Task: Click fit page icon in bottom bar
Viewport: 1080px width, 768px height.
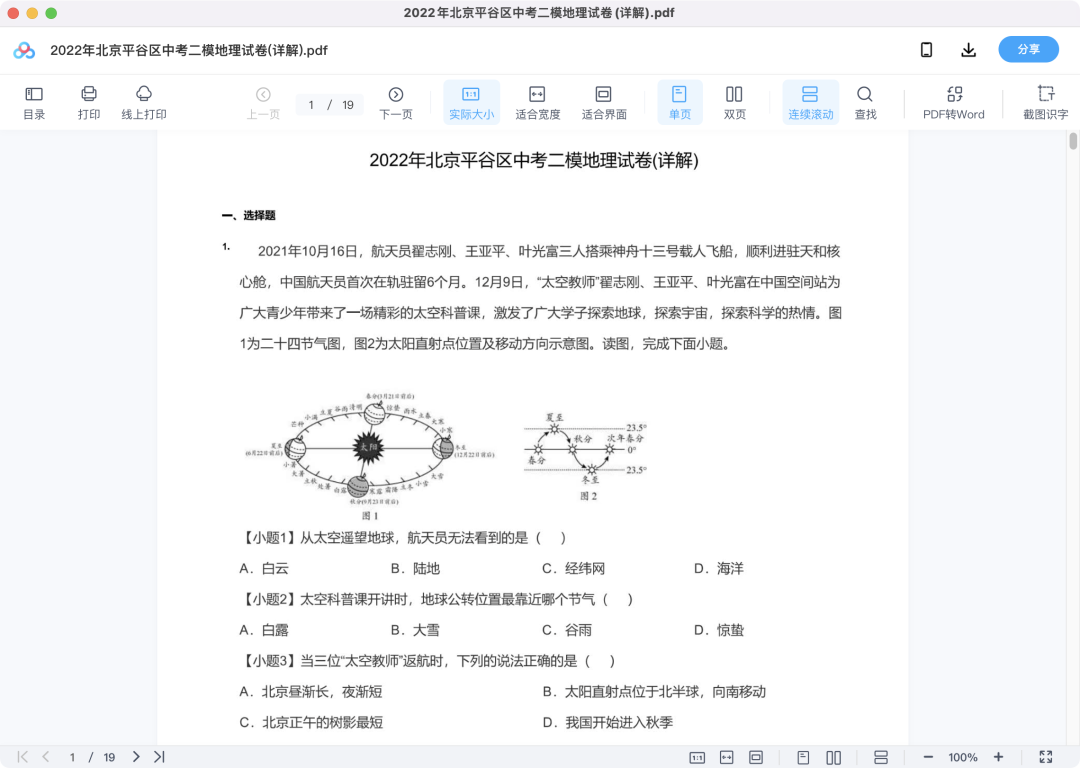Action: (756, 758)
